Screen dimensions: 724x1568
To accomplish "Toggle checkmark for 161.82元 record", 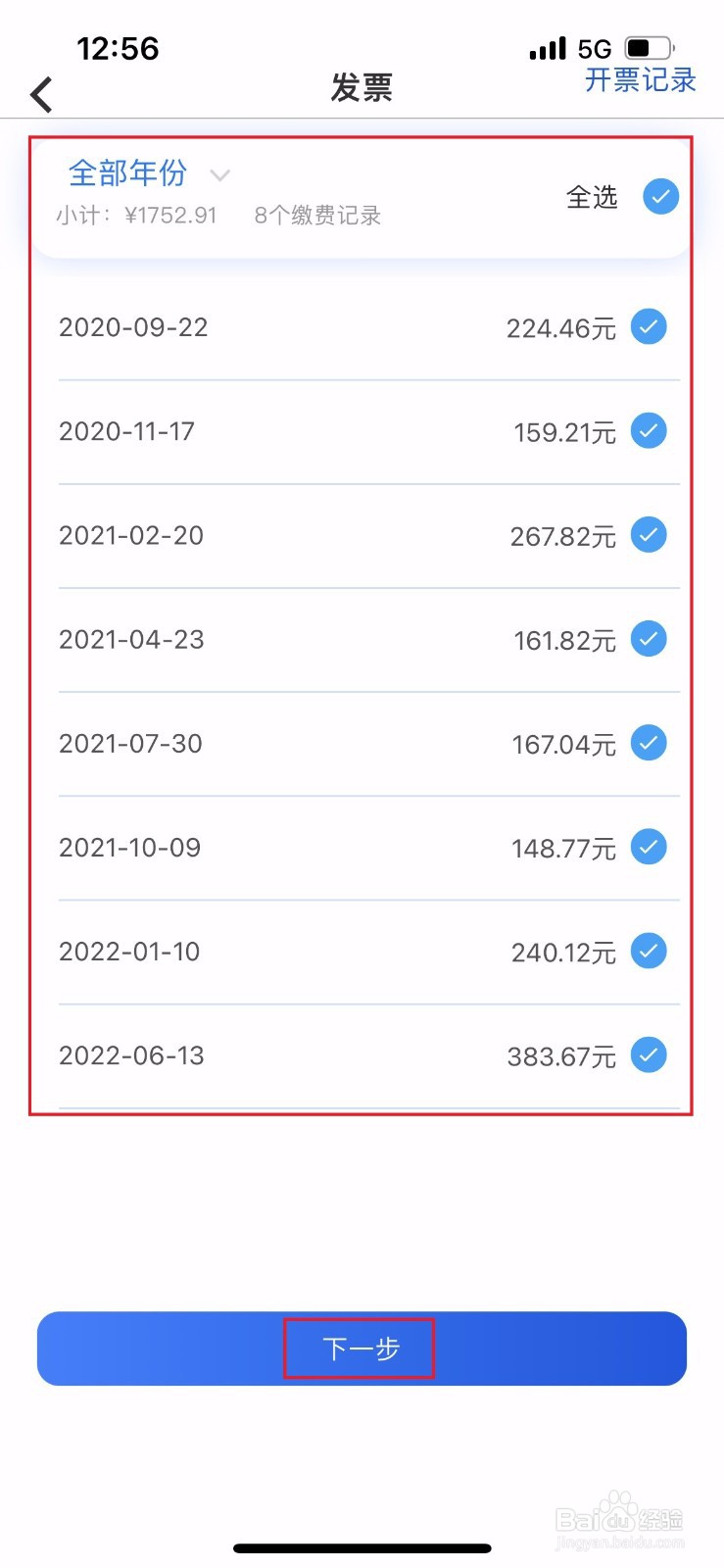I will point(649,639).
